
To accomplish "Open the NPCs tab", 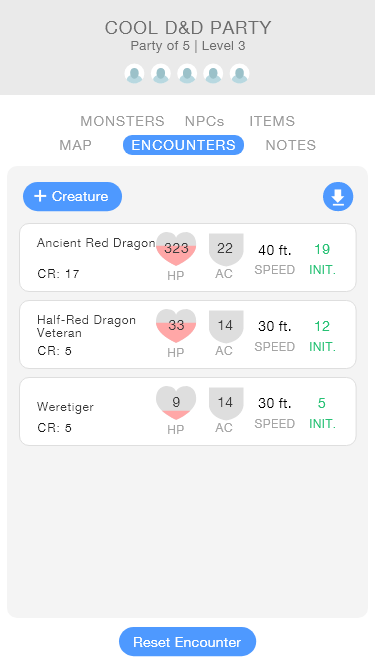I will click(204, 121).
